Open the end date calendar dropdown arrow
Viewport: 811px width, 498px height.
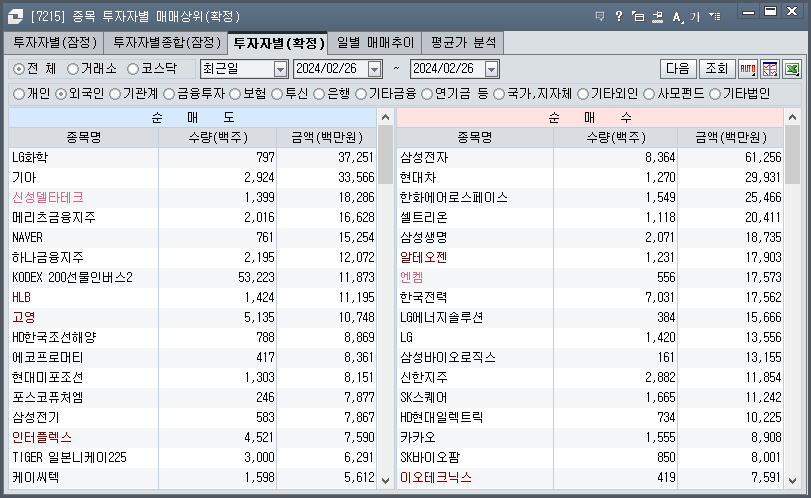pyautogui.click(x=491, y=69)
